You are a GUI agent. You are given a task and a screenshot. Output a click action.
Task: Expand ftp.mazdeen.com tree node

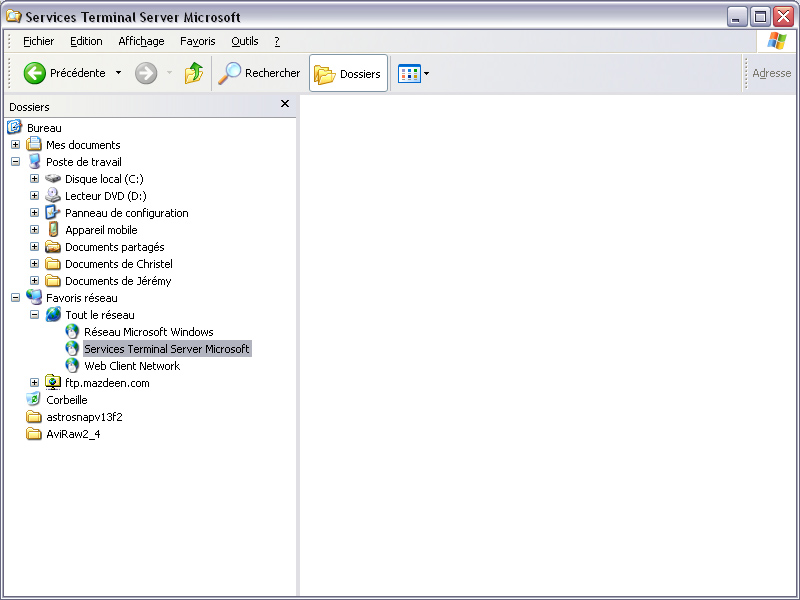click(34, 383)
